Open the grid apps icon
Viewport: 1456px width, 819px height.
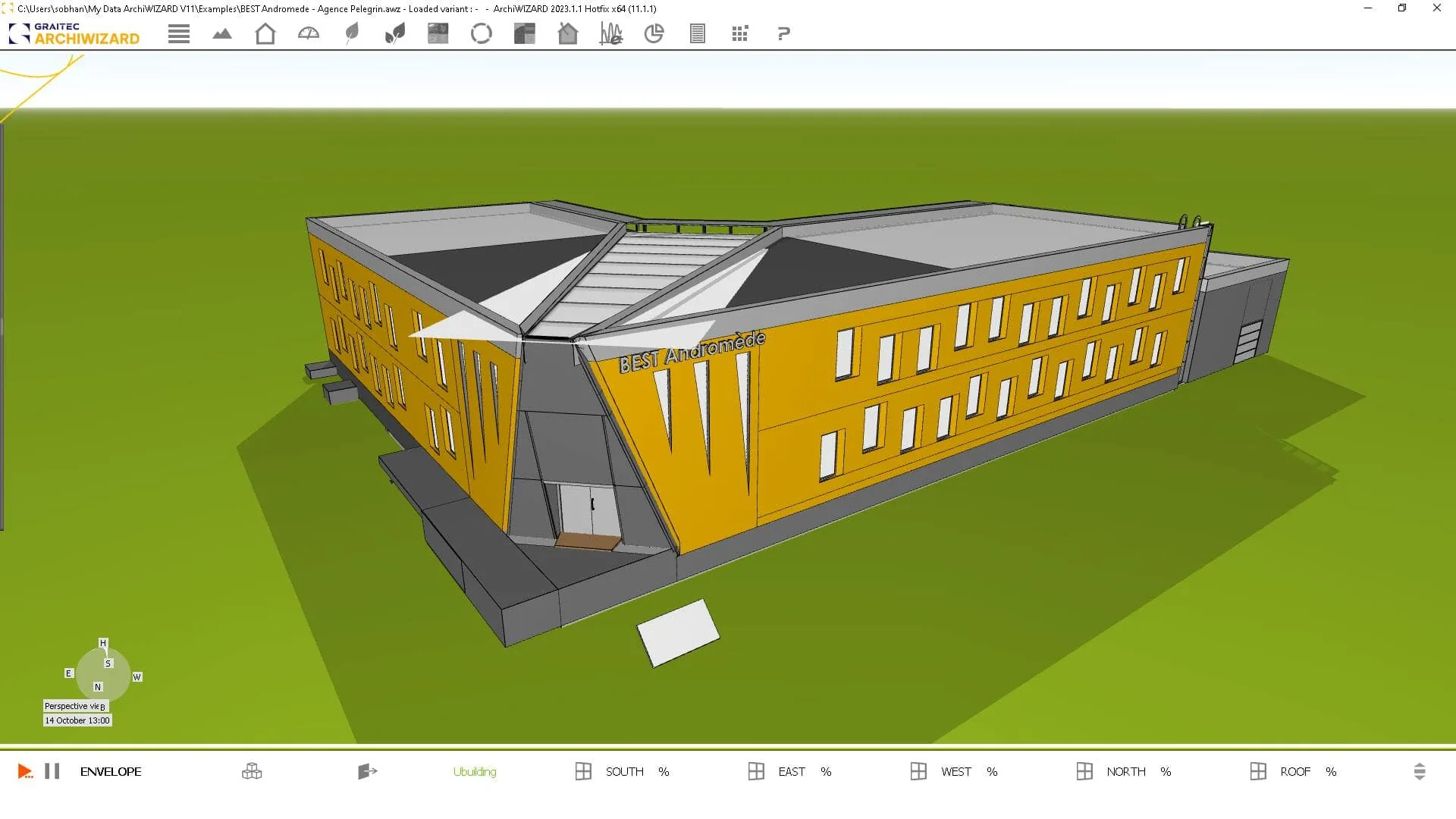pos(740,34)
